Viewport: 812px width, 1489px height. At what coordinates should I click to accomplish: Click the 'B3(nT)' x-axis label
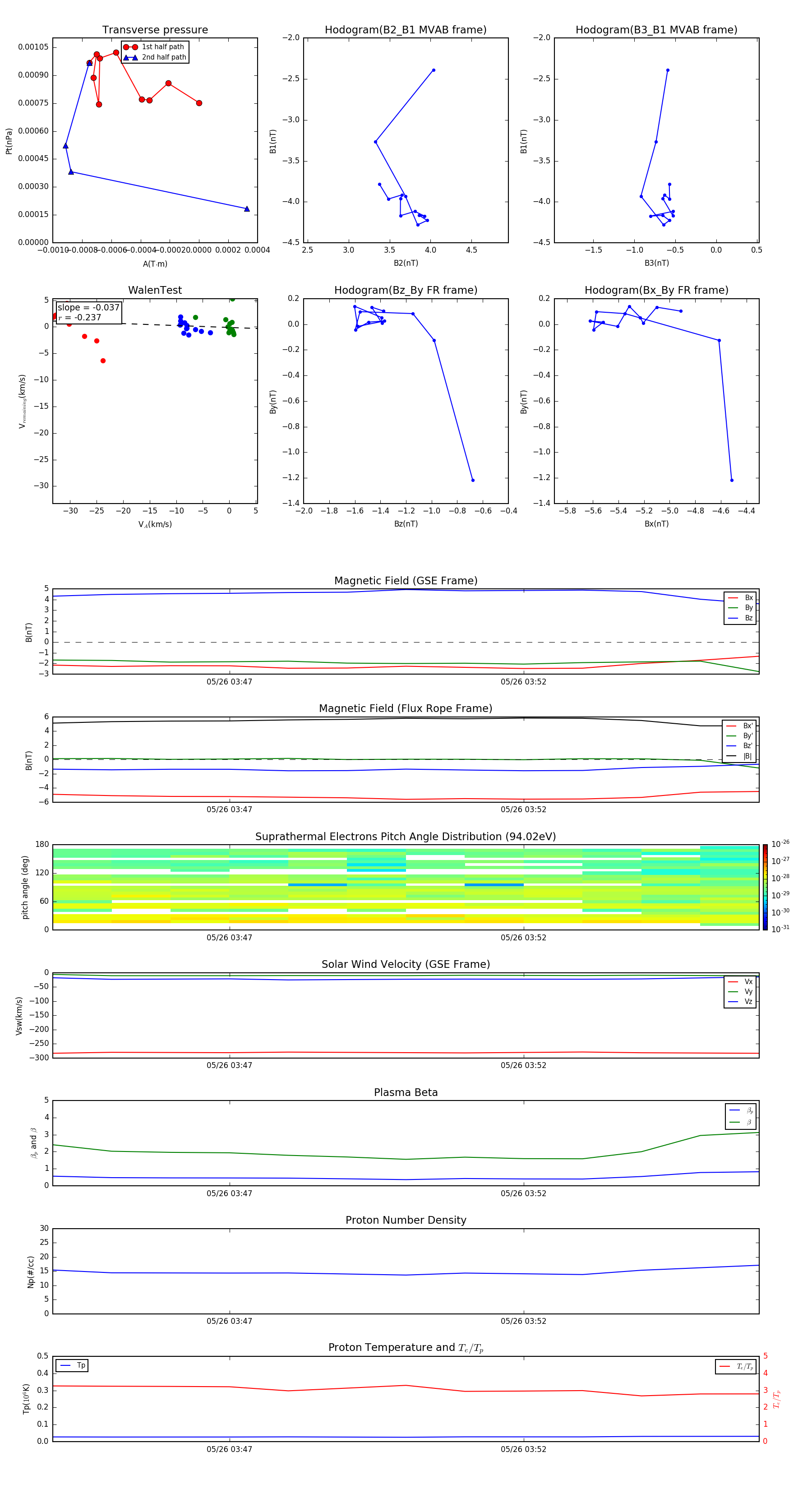[x=656, y=263]
